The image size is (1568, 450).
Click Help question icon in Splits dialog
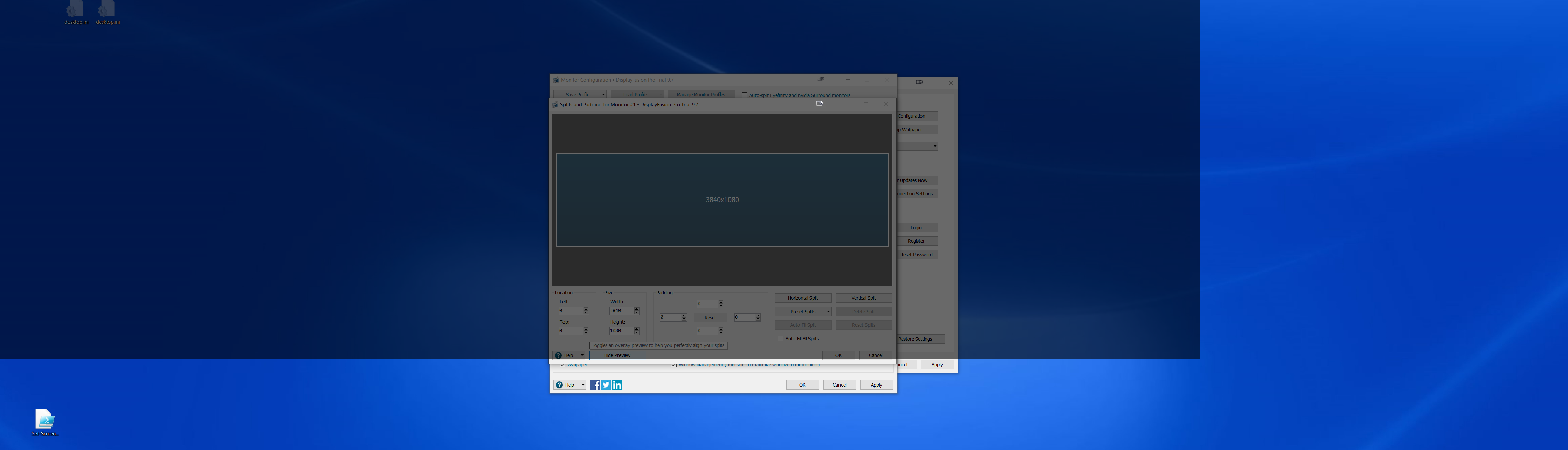point(558,355)
